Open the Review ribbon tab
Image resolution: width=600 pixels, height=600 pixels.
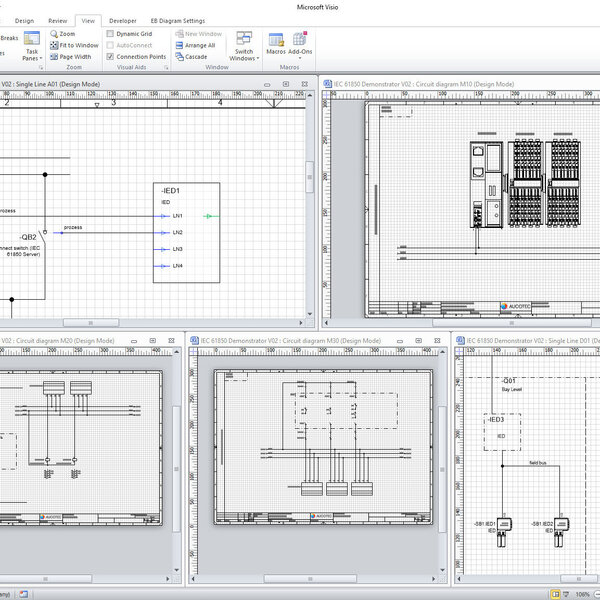click(58, 20)
